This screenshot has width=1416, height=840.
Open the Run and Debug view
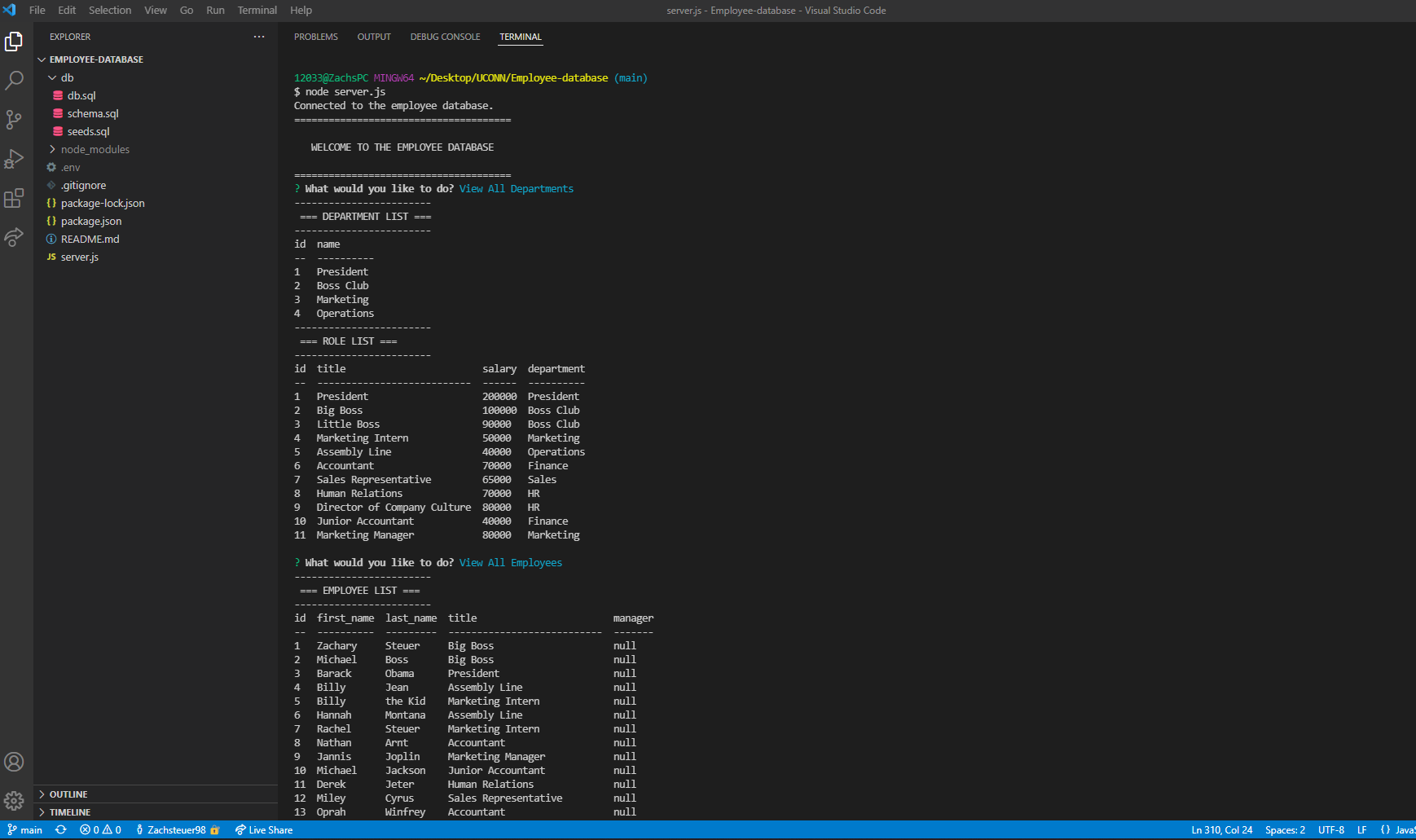pyautogui.click(x=14, y=159)
